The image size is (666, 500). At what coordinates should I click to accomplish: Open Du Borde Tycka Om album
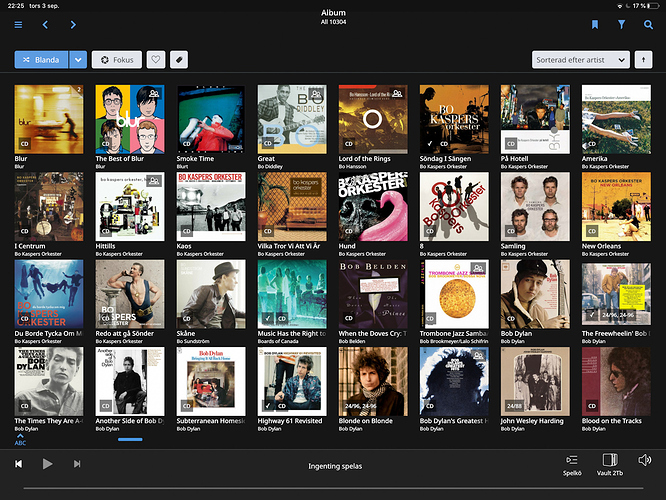point(49,294)
